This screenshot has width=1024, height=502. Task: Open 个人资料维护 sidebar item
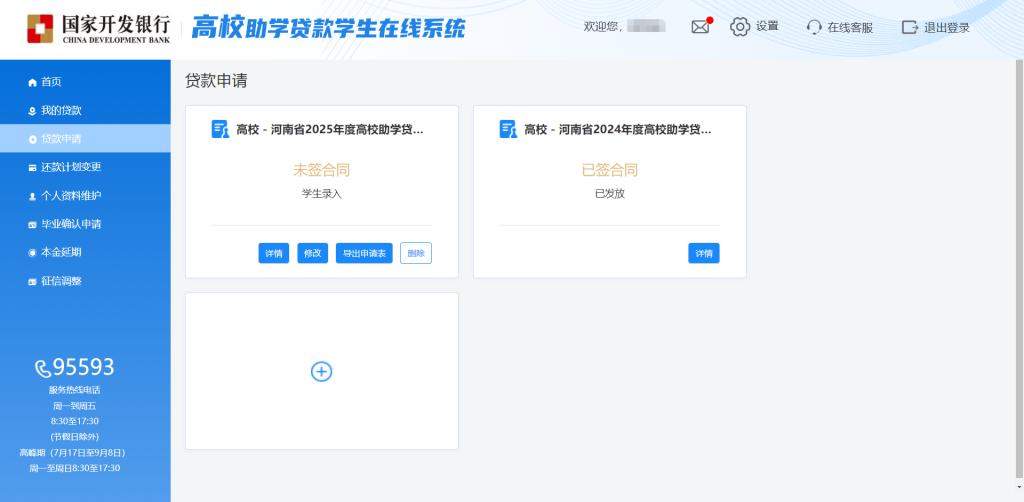[70, 196]
